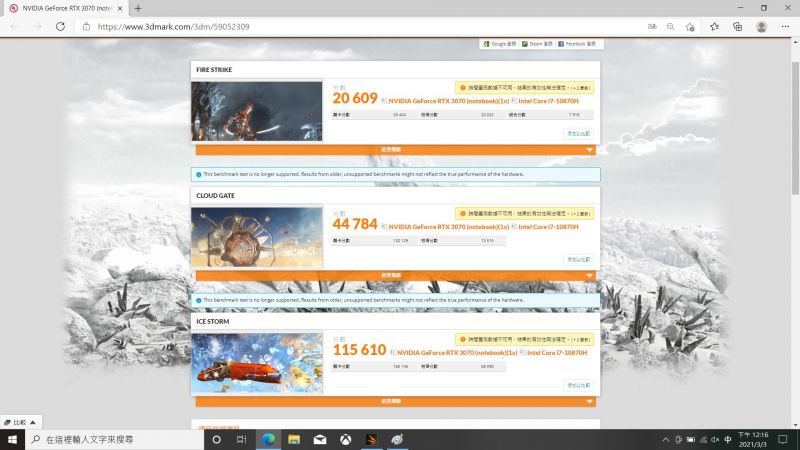Open the site info lock icon
The height and width of the screenshot is (450, 800).
[x=86, y=27]
